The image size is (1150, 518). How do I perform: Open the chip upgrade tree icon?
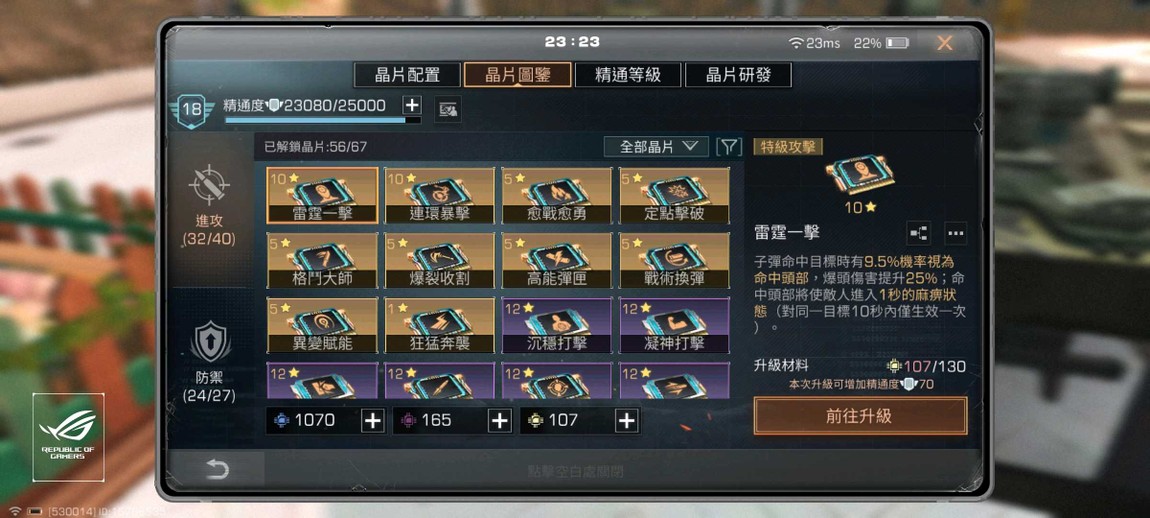(918, 233)
